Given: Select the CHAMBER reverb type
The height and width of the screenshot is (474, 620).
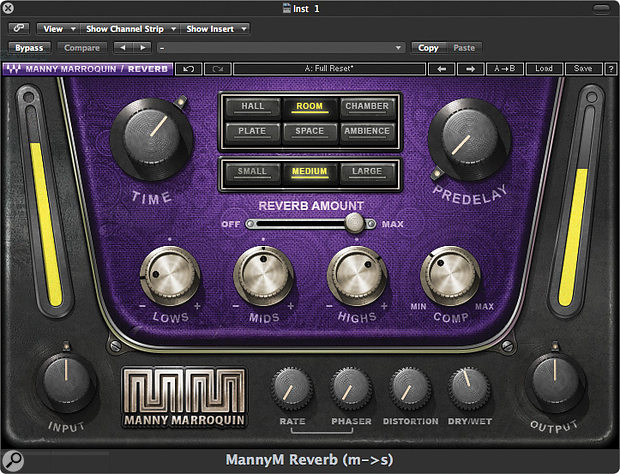Looking at the screenshot, I should [x=367, y=107].
